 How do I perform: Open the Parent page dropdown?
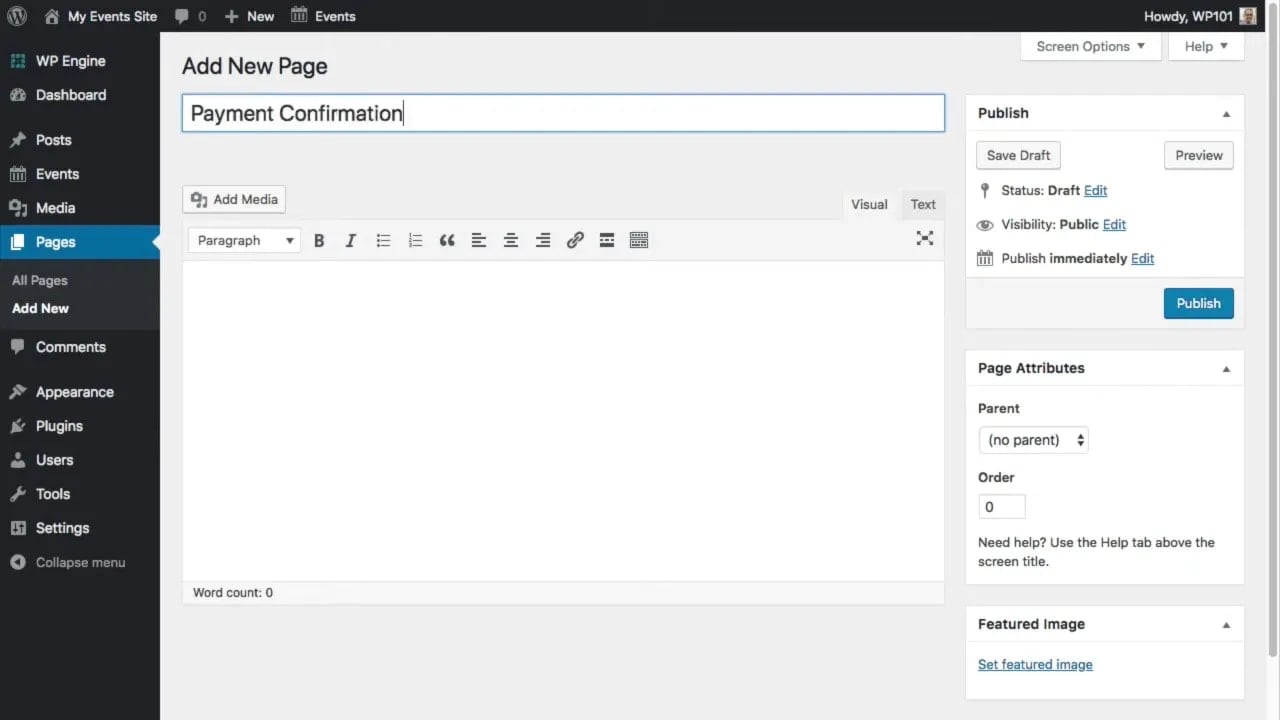pyautogui.click(x=1033, y=440)
